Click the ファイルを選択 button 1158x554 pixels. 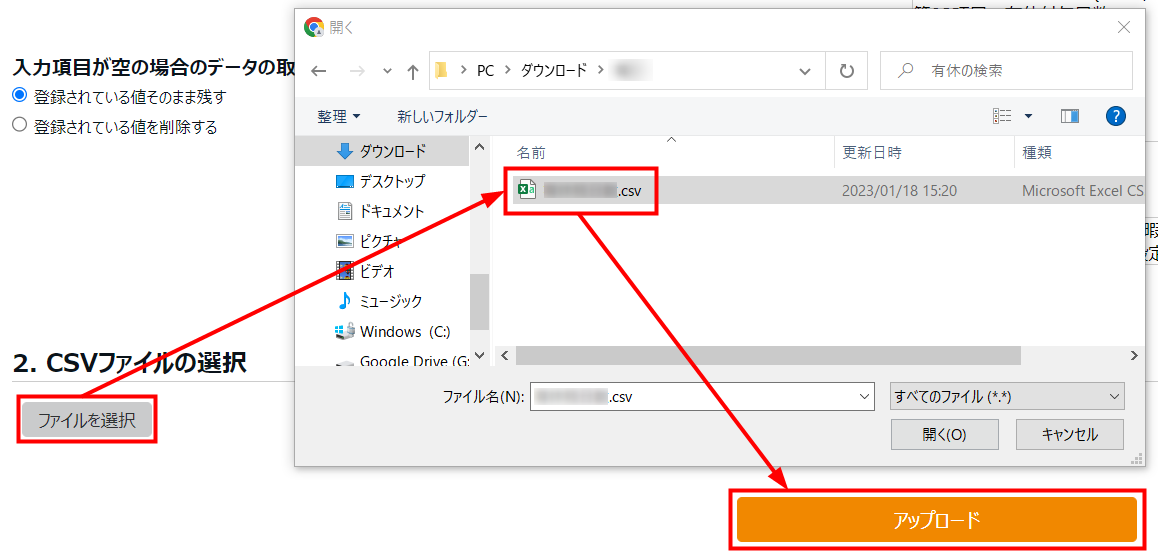87,421
